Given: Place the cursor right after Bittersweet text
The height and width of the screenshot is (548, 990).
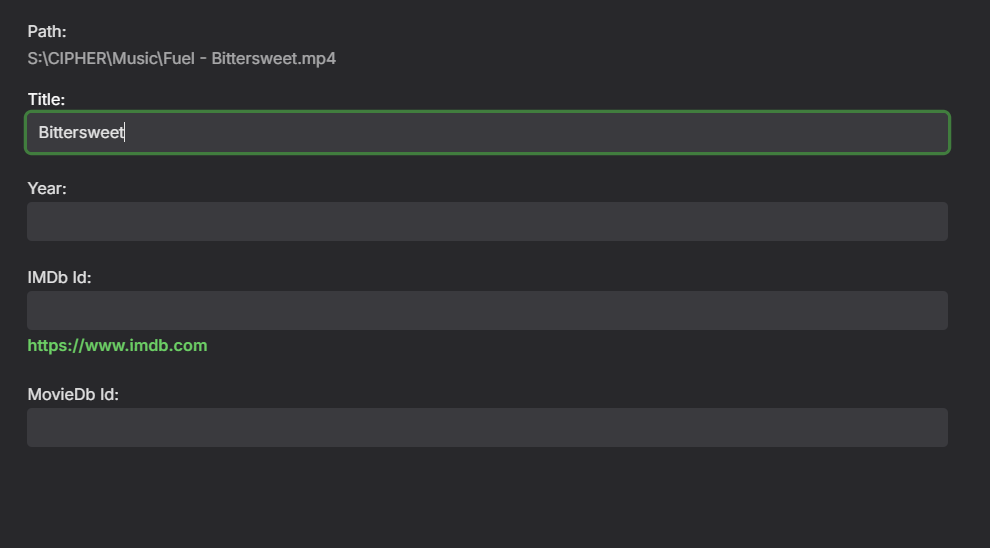Looking at the screenshot, I should click(x=125, y=133).
